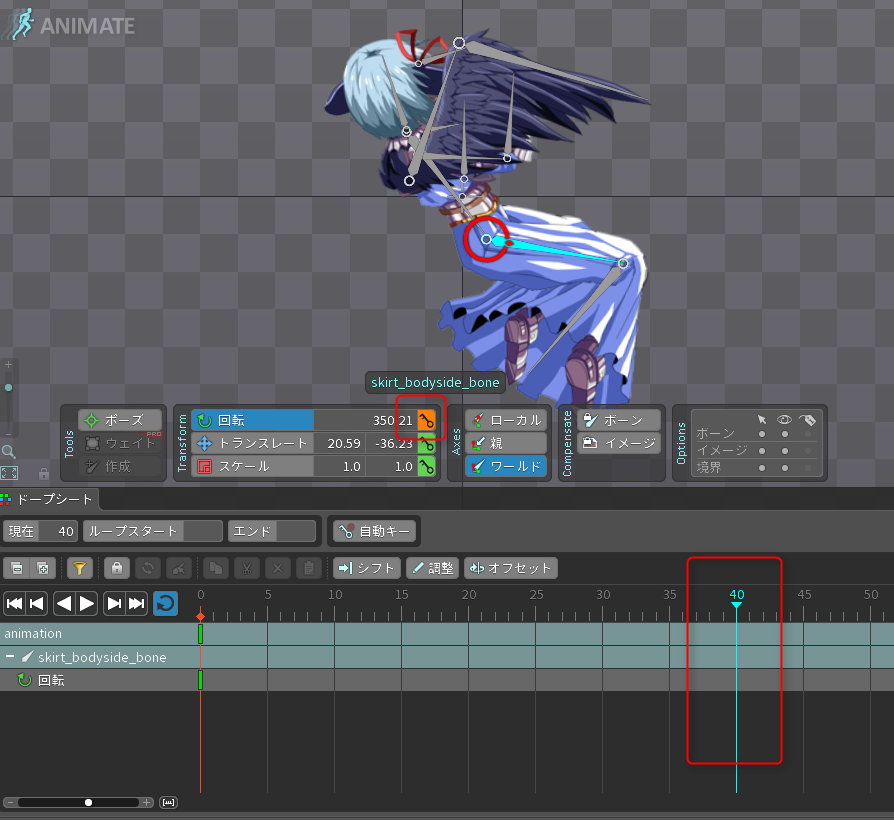Click the translate X value 20.59
The width and height of the screenshot is (894, 820).
pyautogui.click(x=339, y=444)
